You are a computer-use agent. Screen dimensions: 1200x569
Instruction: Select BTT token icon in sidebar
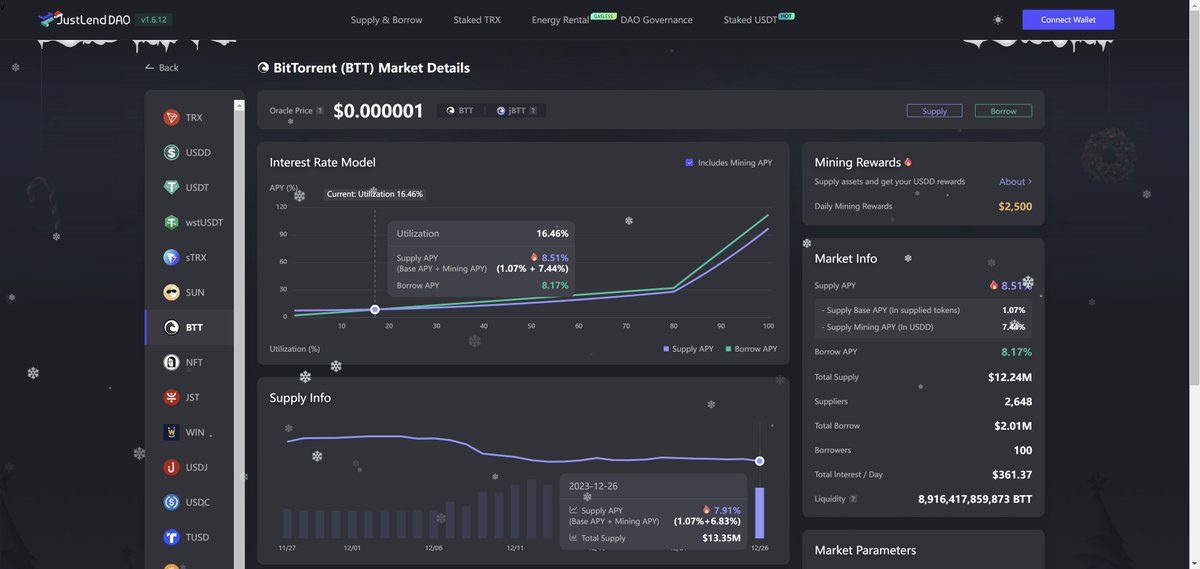click(x=171, y=328)
